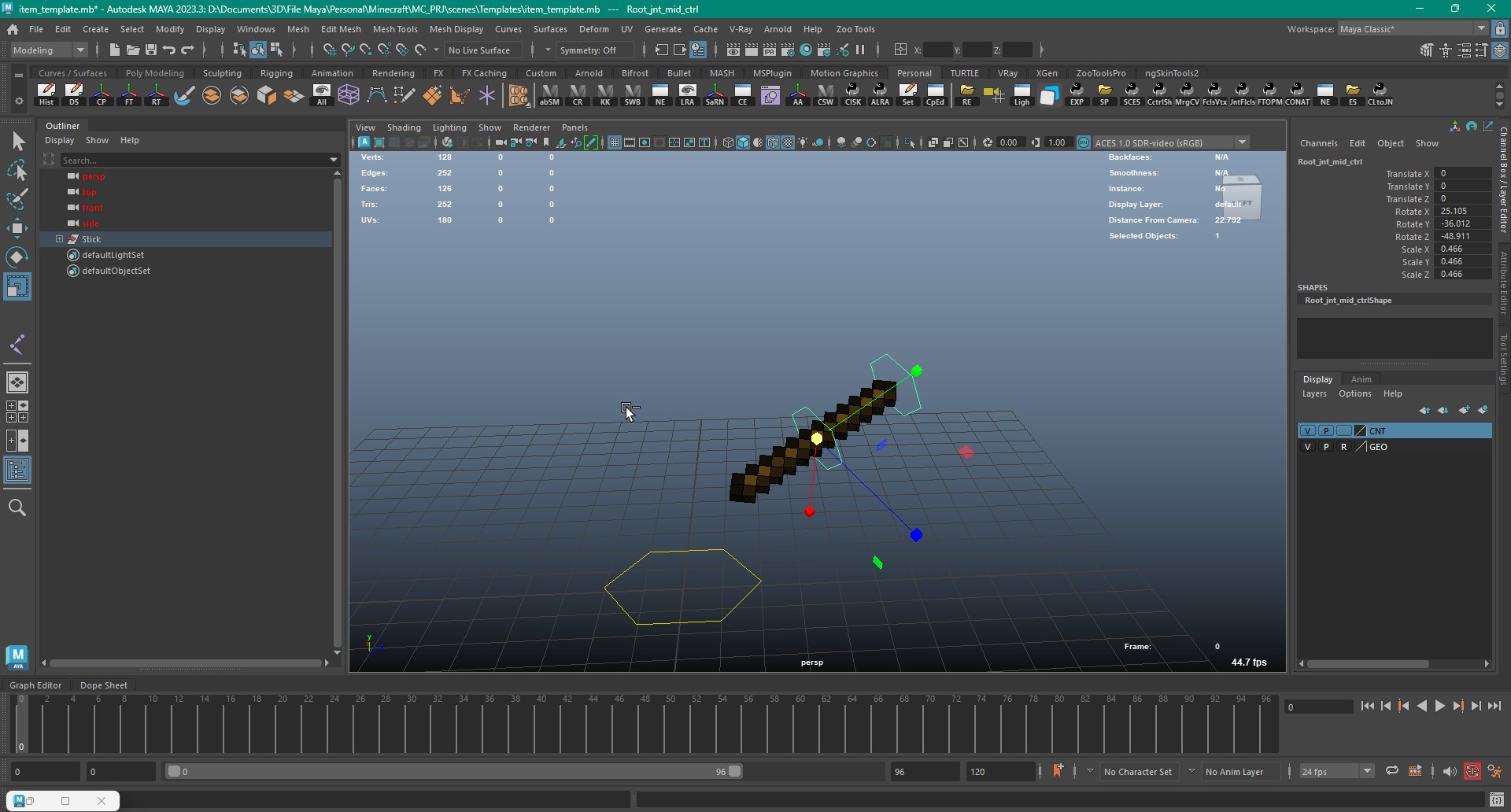Screen dimensions: 1511x812
Task: Open the Graph Editor button
Action: pyautogui.click(x=35, y=685)
